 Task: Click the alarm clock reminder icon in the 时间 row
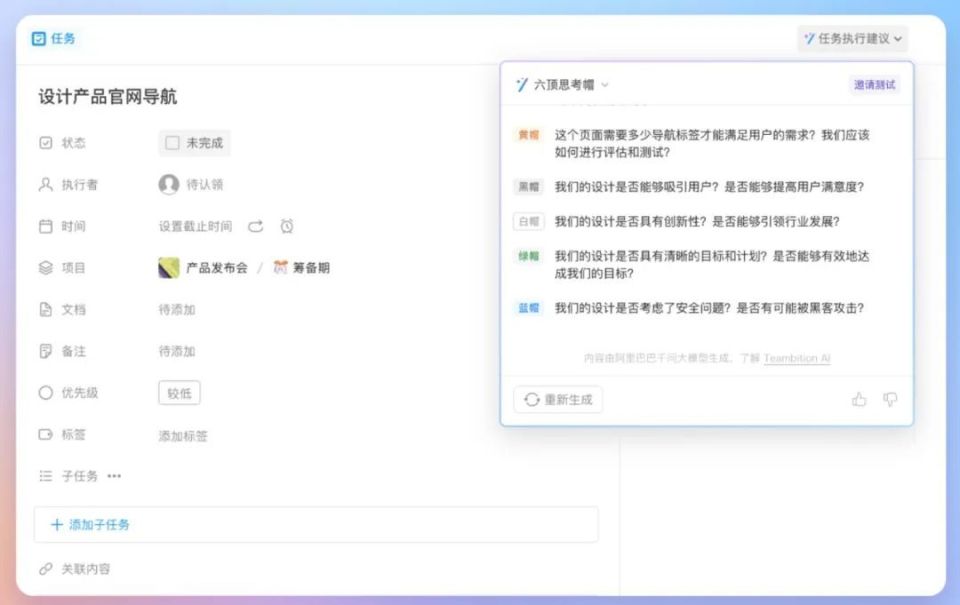(x=286, y=226)
